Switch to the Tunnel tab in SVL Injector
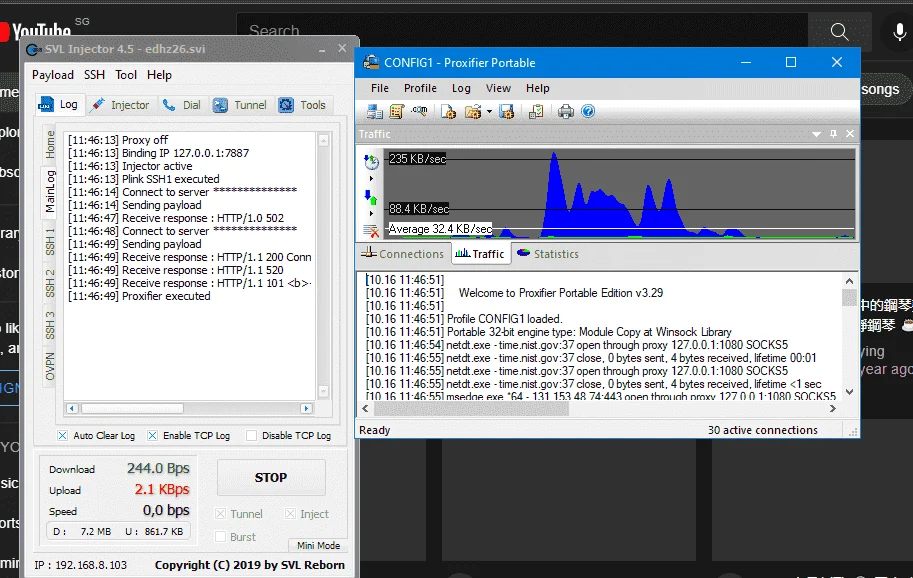 click(x=239, y=105)
